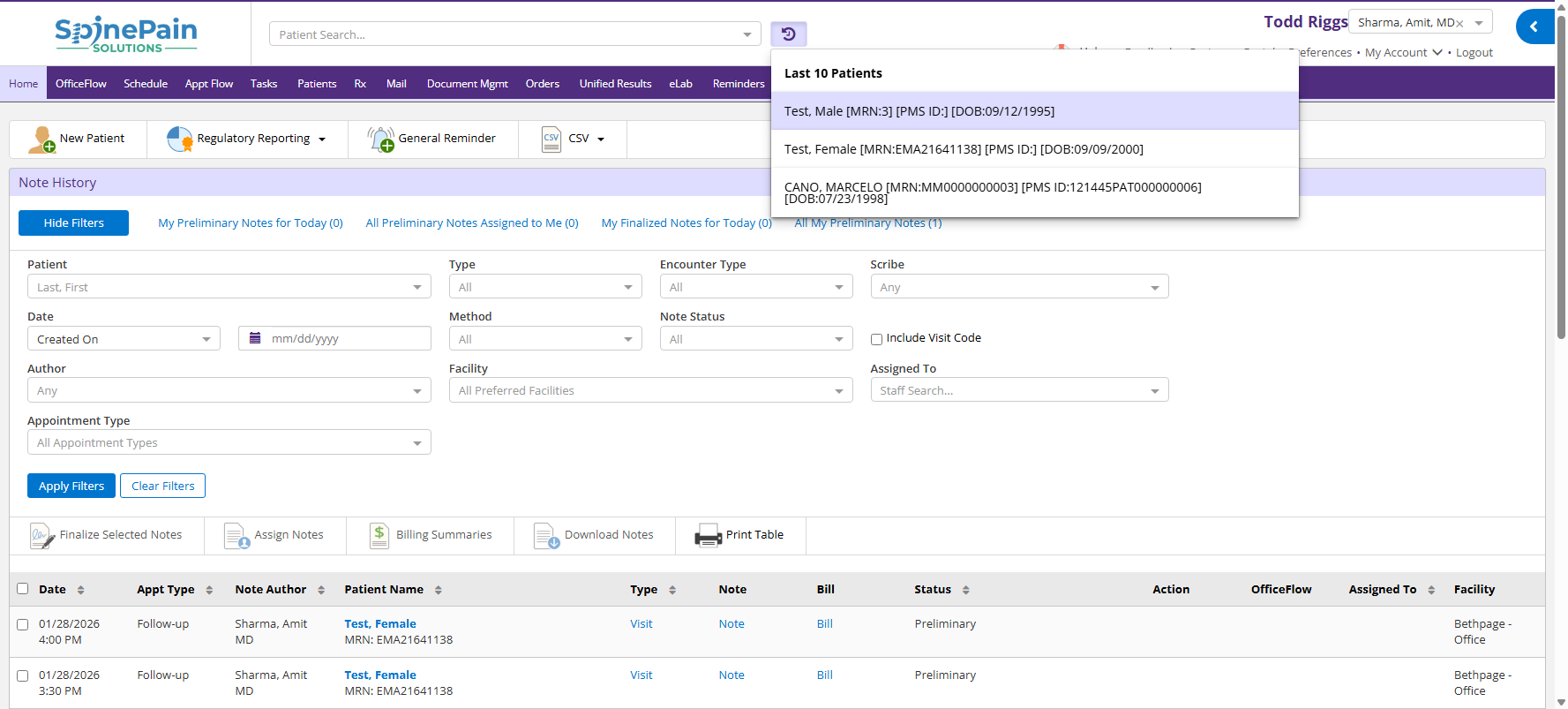The image size is (1568, 709).
Task: Open the General Reminder bell icon
Action: 381,140
